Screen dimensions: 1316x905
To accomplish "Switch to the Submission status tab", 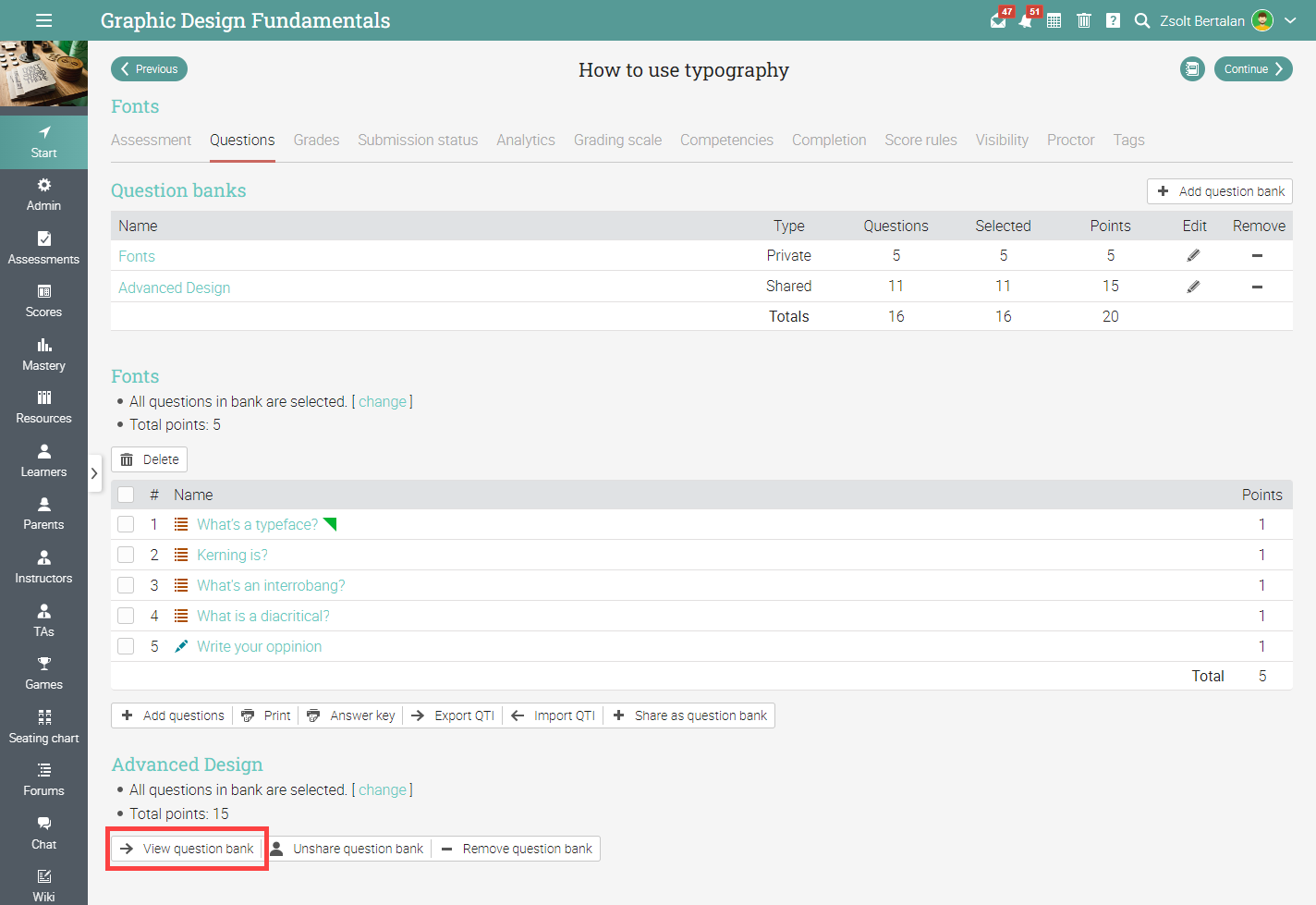I will (418, 140).
